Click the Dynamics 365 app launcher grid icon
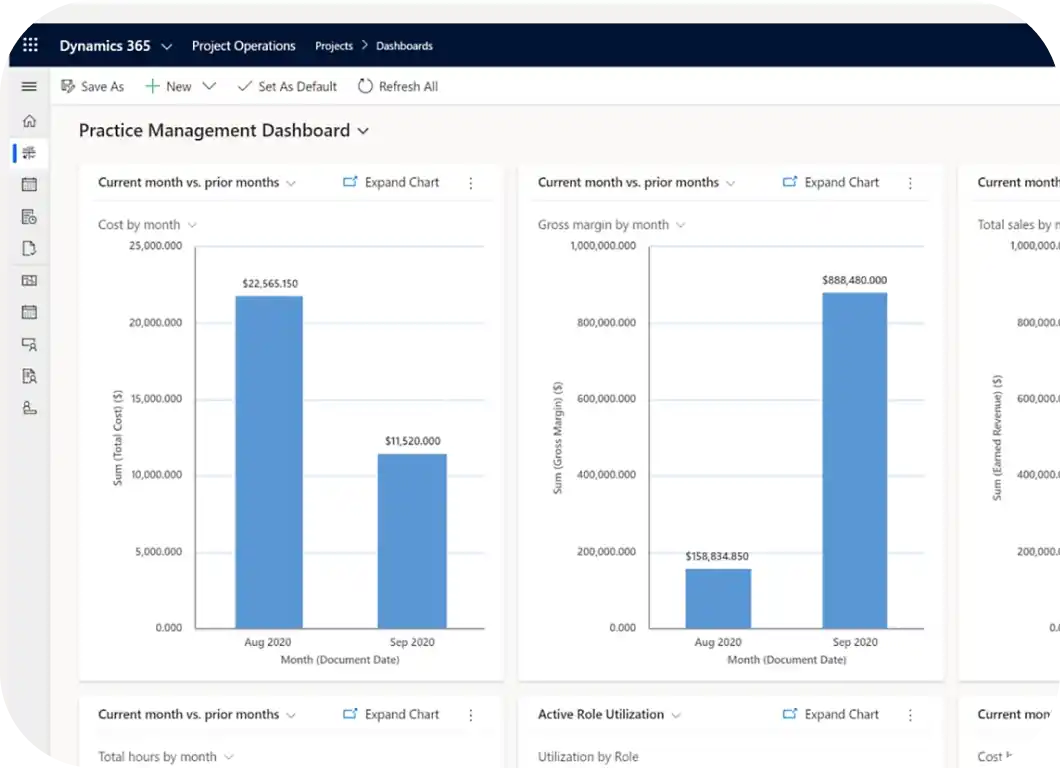Viewport: 1060px width, 768px height. pos(29,45)
